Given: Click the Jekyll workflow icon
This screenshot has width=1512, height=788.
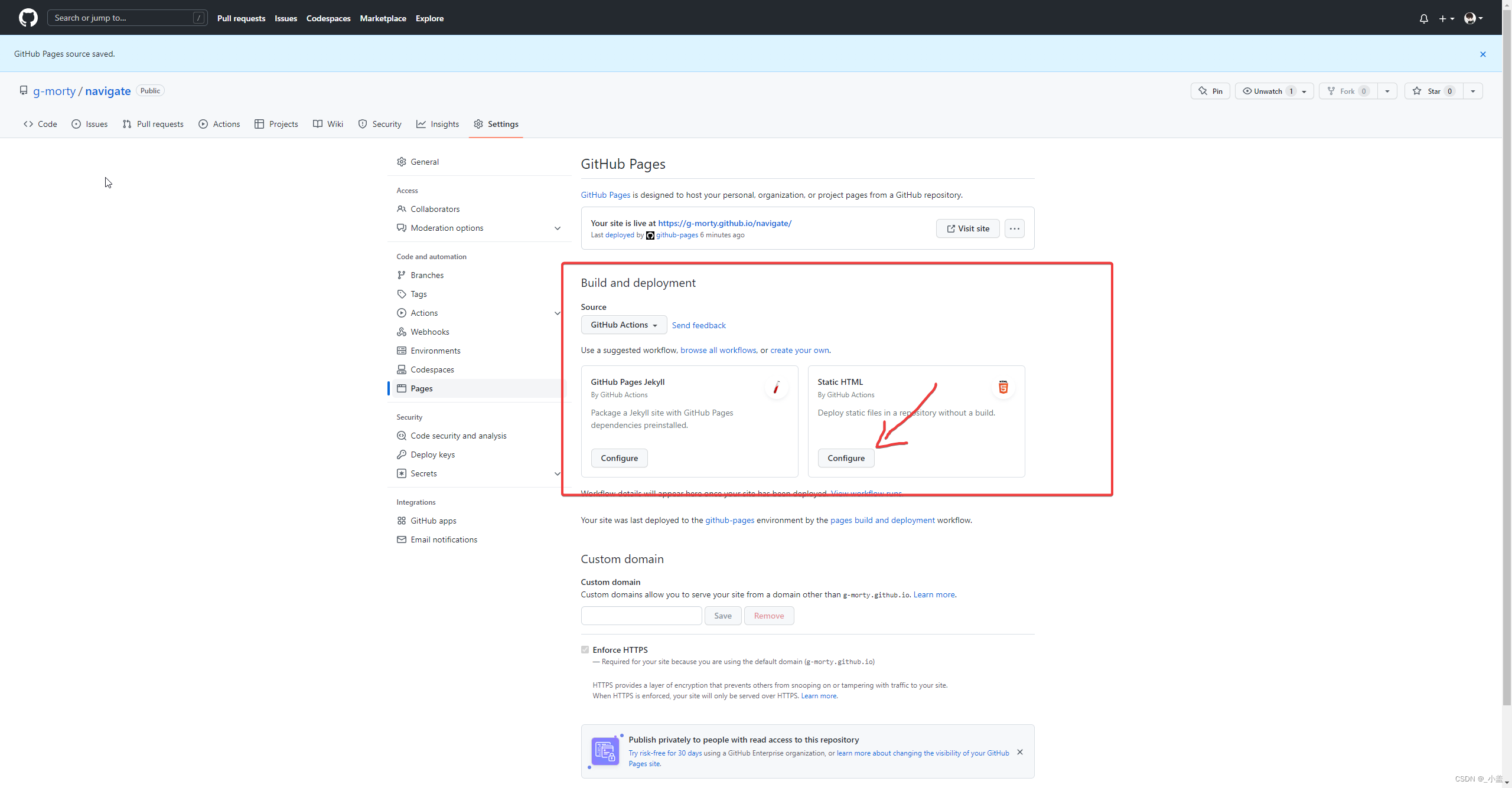Looking at the screenshot, I should click(776, 387).
